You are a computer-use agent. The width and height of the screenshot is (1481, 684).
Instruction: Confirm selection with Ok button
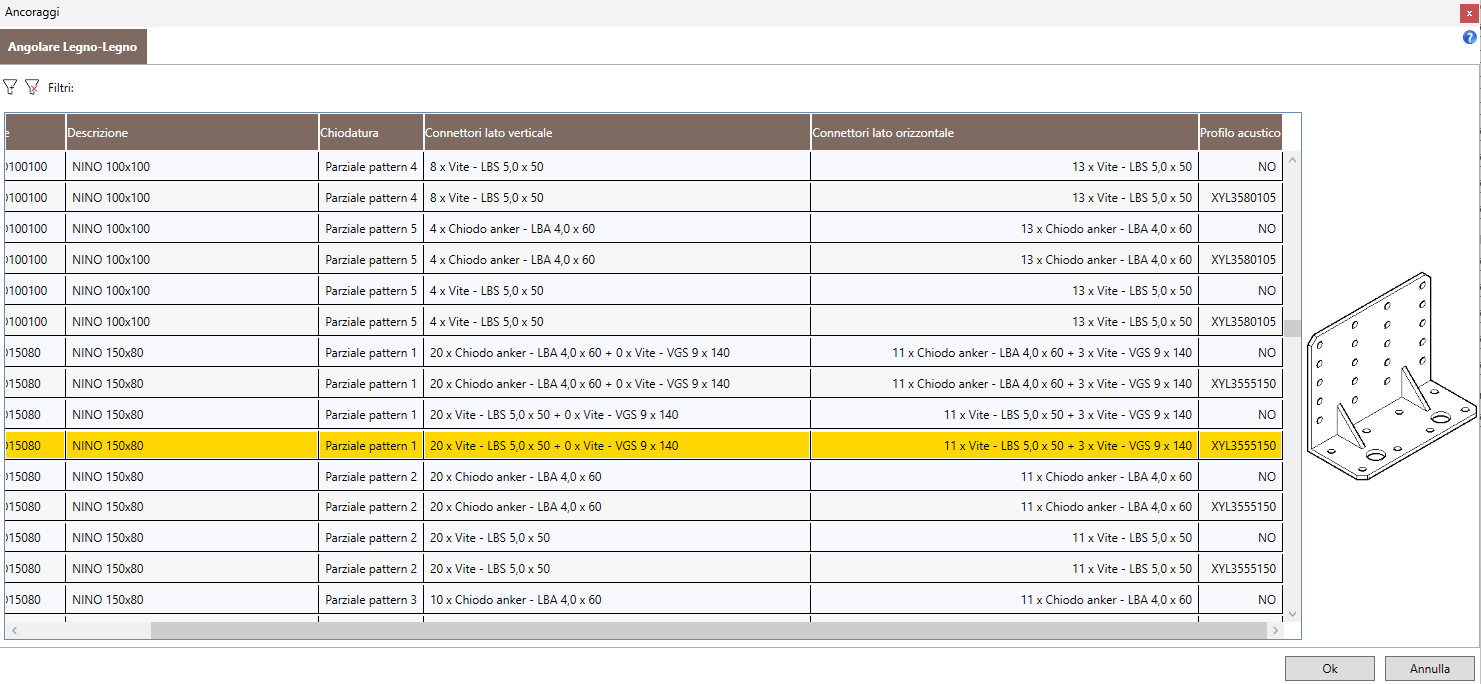point(1329,669)
